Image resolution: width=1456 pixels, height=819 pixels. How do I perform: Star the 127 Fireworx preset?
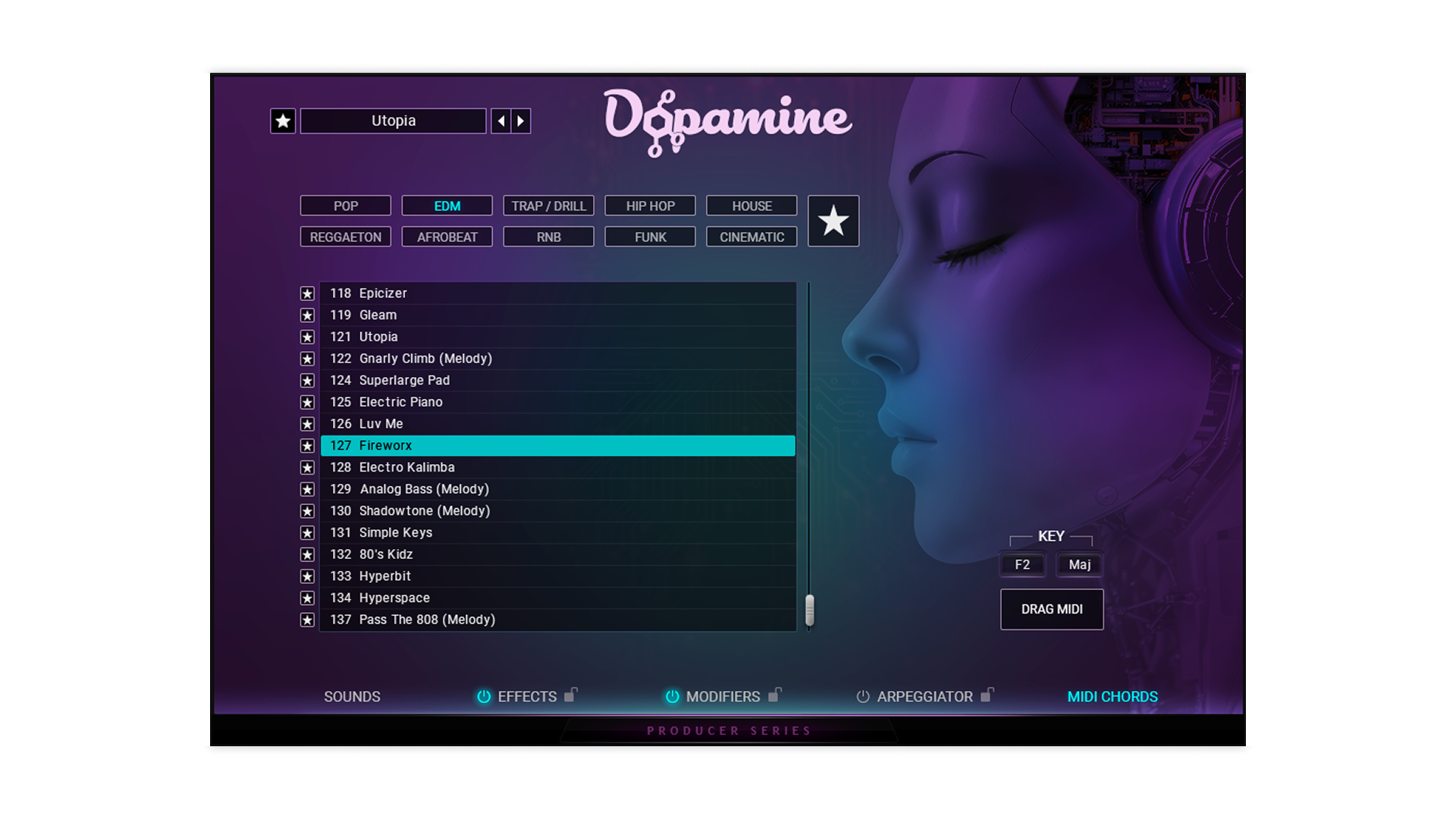(x=307, y=446)
